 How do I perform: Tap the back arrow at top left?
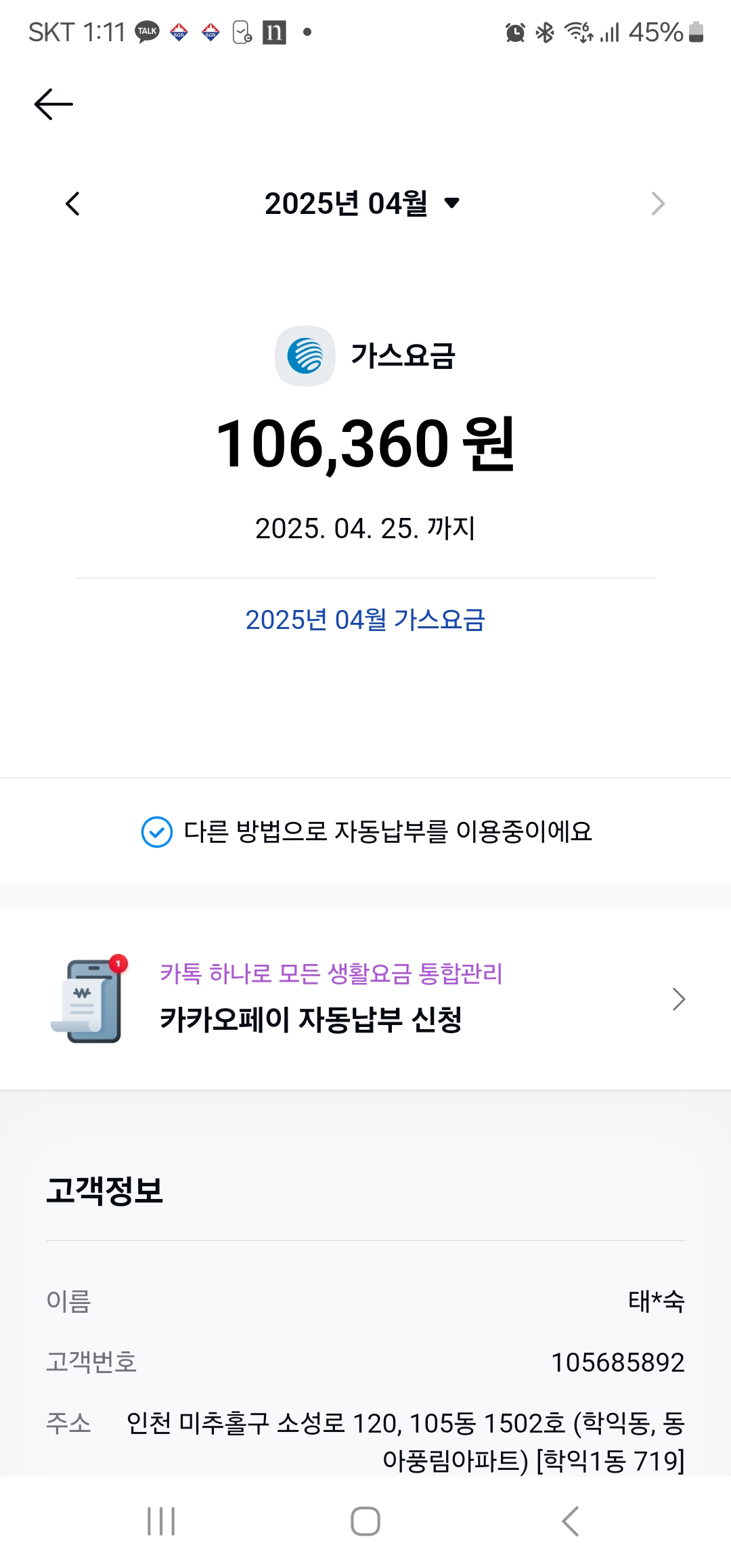tap(53, 104)
